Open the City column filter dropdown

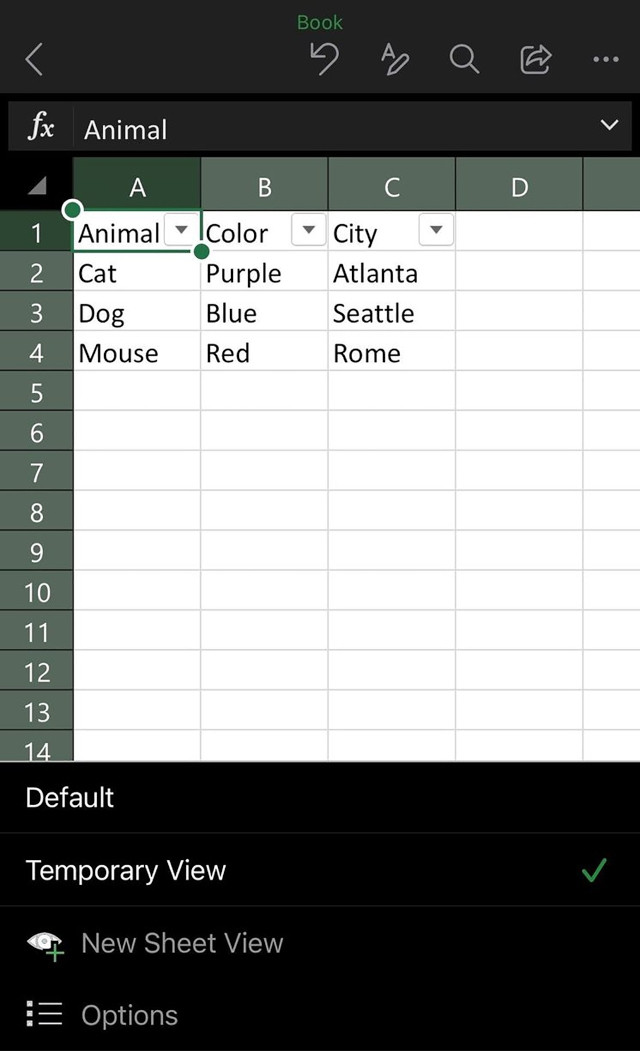click(x=436, y=230)
